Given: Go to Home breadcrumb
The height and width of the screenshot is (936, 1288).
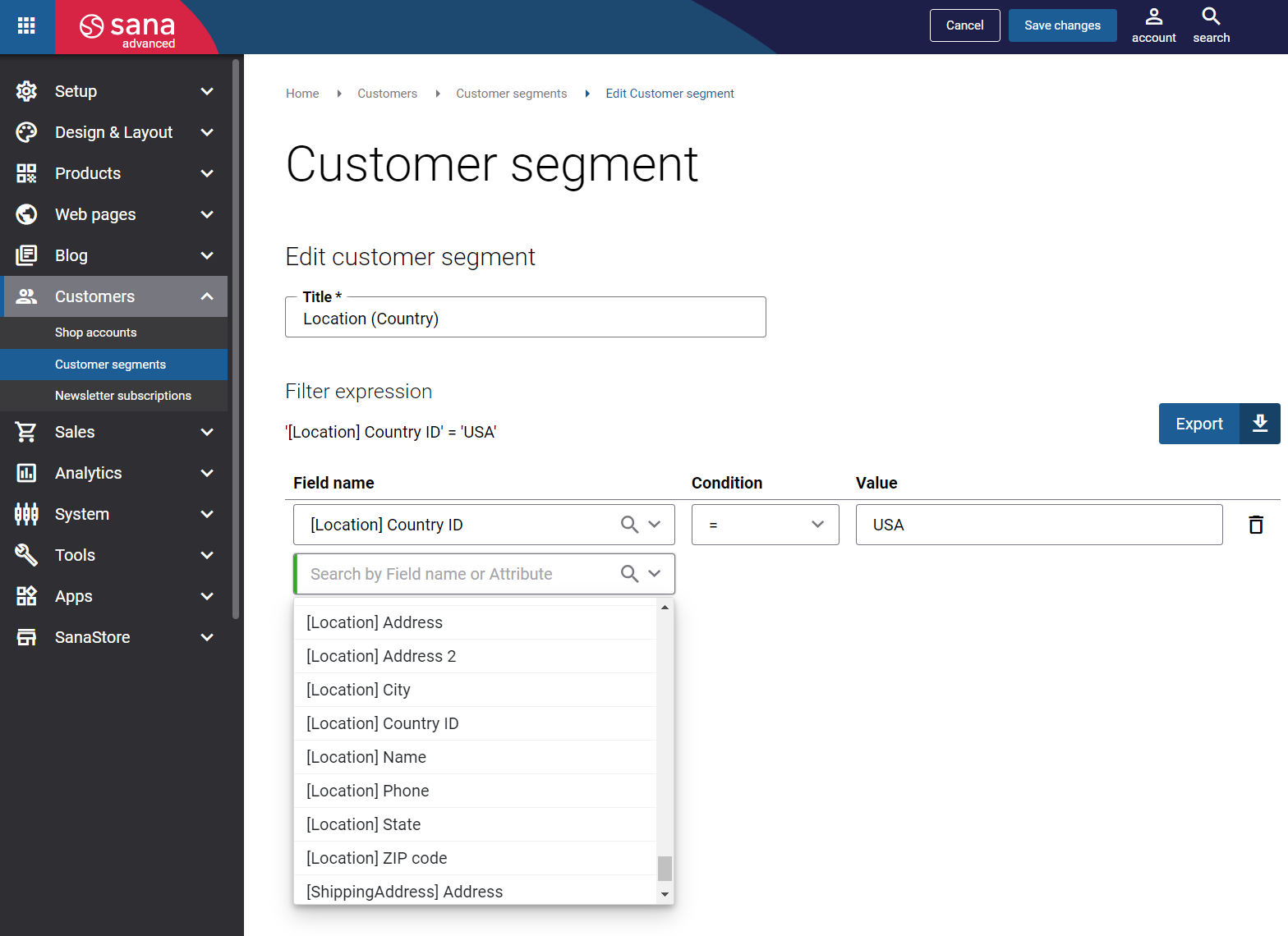Looking at the screenshot, I should 302,94.
